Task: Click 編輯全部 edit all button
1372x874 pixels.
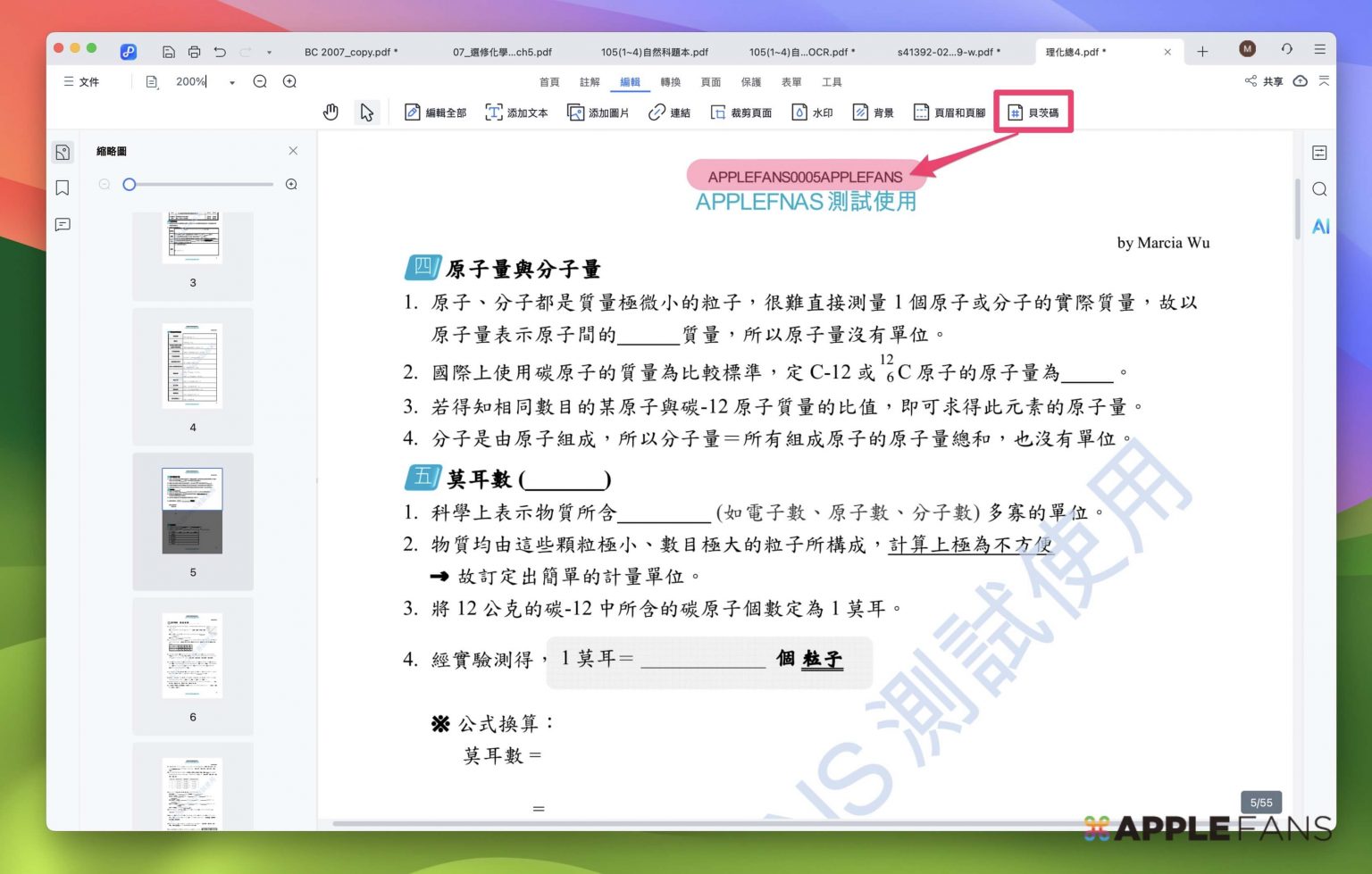Action: click(x=436, y=112)
